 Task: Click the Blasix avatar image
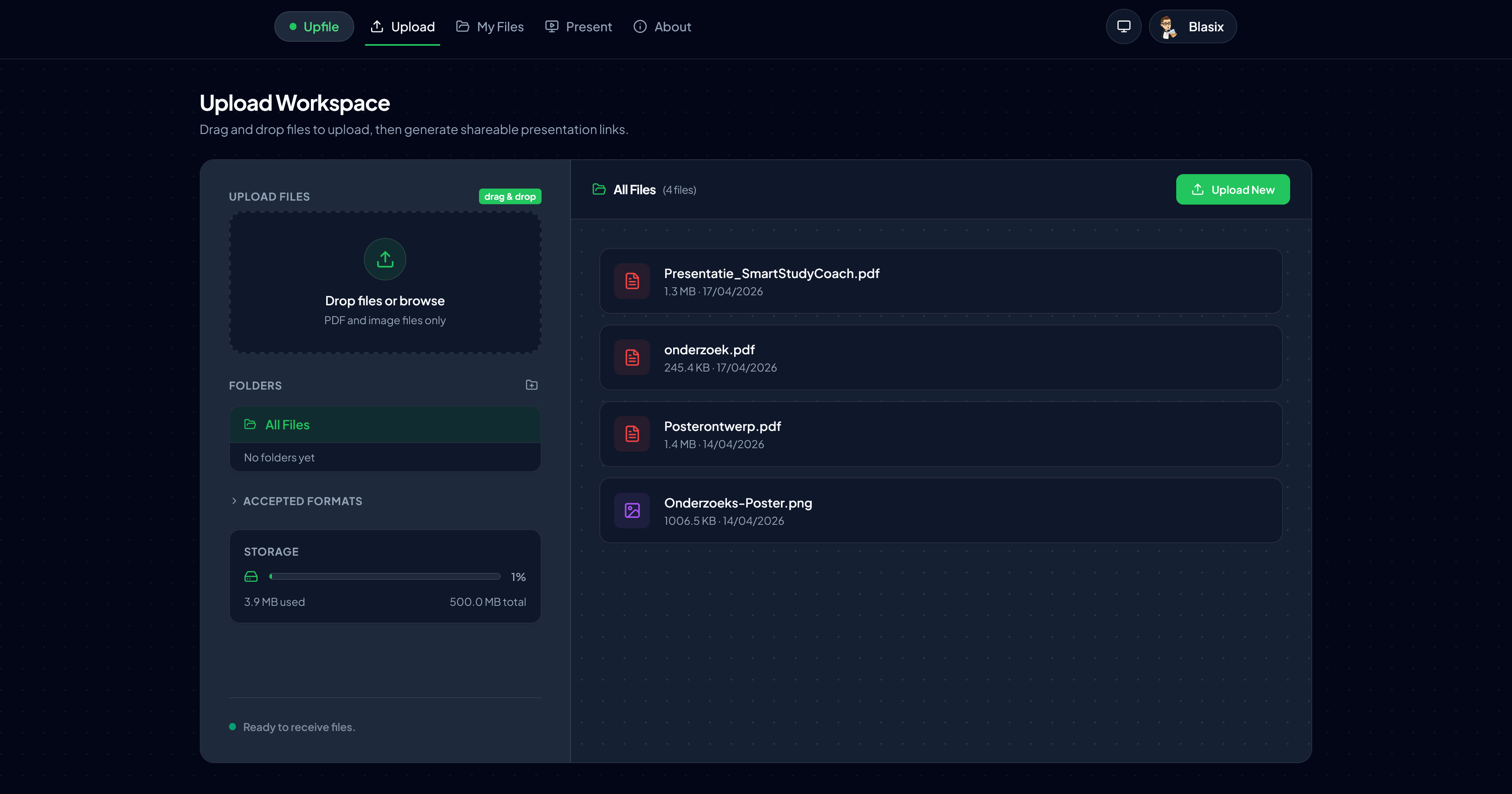pyautogui.click(x=1168, y=26)
